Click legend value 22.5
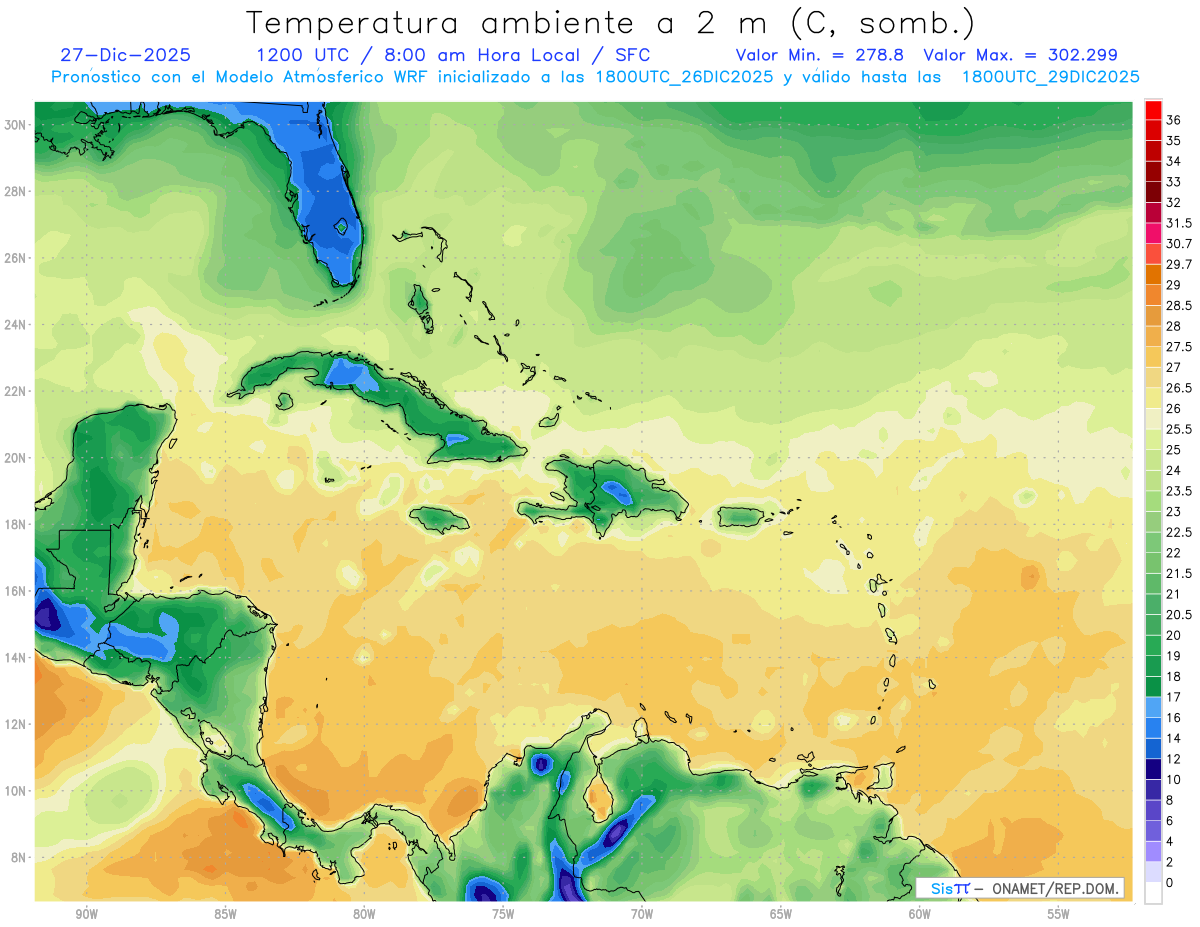Image resolution: width=1200 pixels, height=927 pixels. tap(1178, 532)
